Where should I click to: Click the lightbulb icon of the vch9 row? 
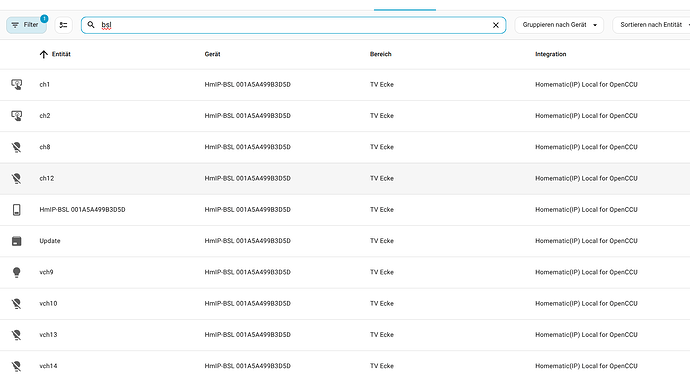tap(16, 272)
